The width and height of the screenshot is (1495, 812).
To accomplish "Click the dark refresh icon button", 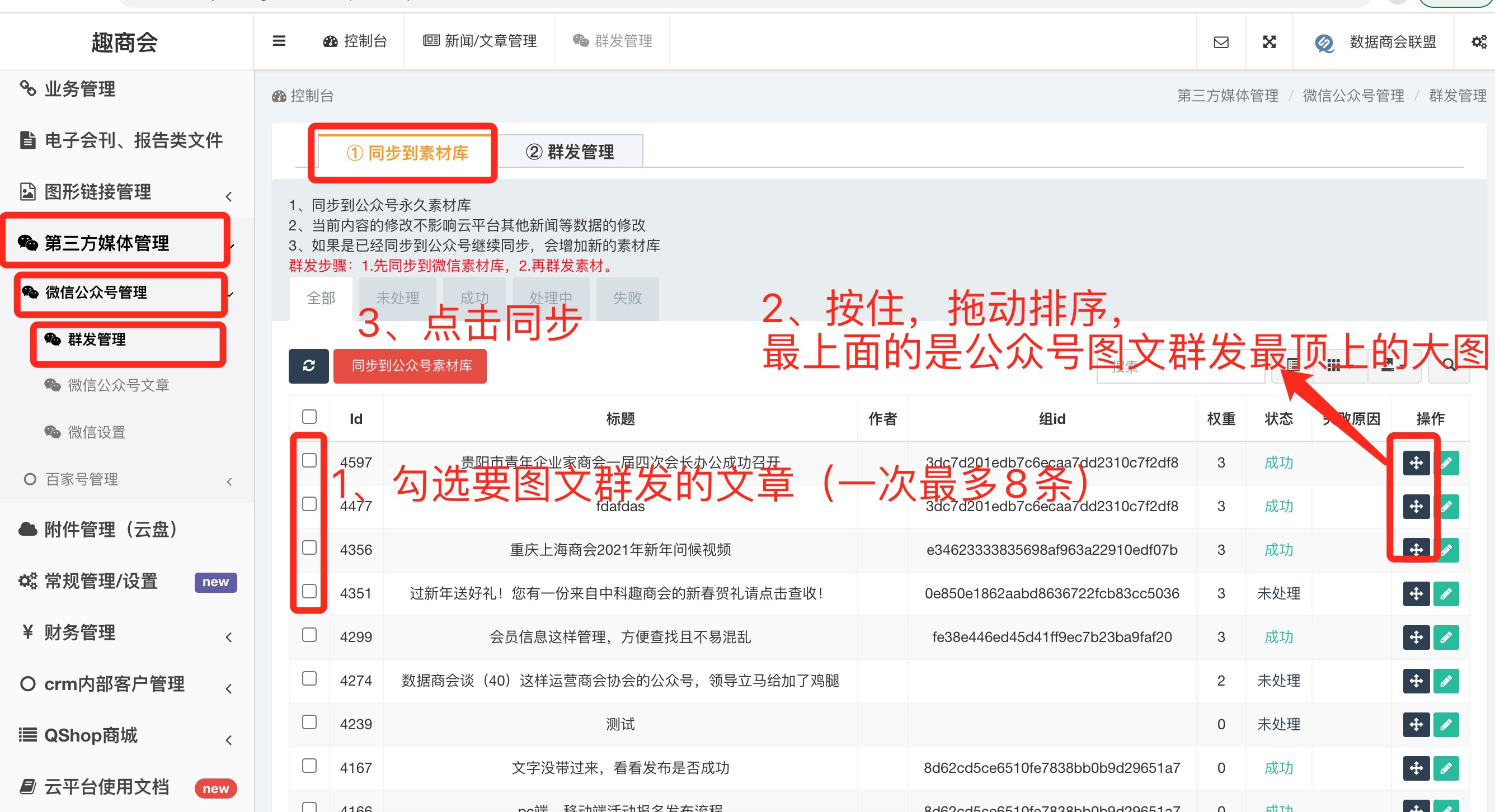I will click(308, 365).
